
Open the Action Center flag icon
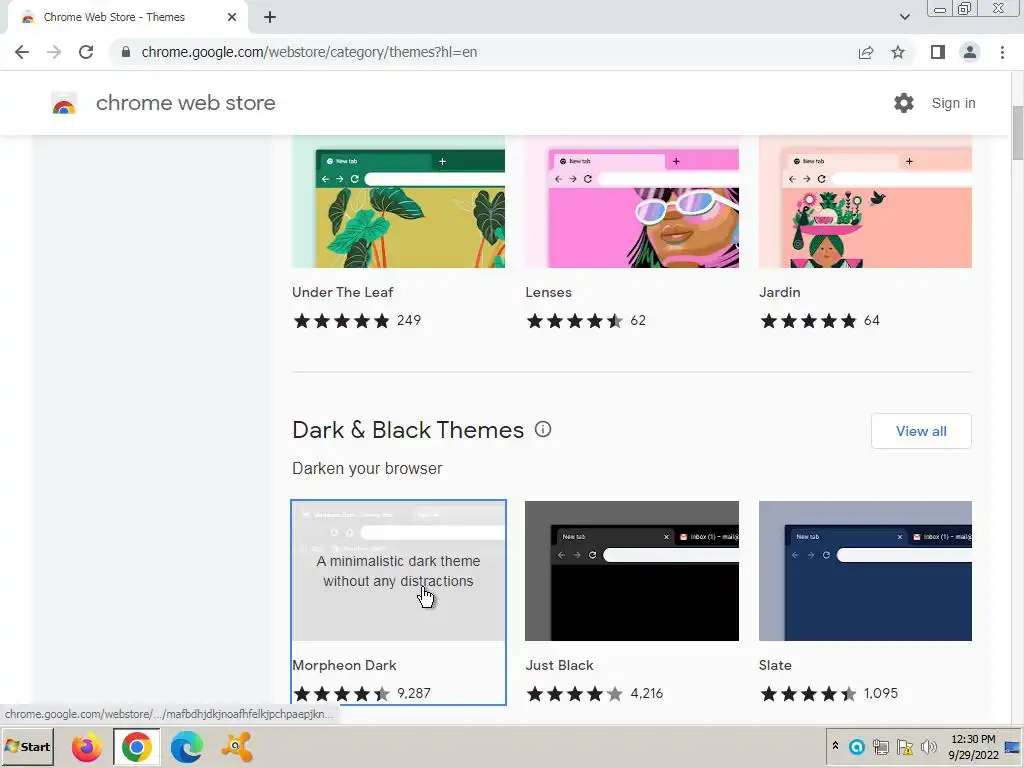904,746
